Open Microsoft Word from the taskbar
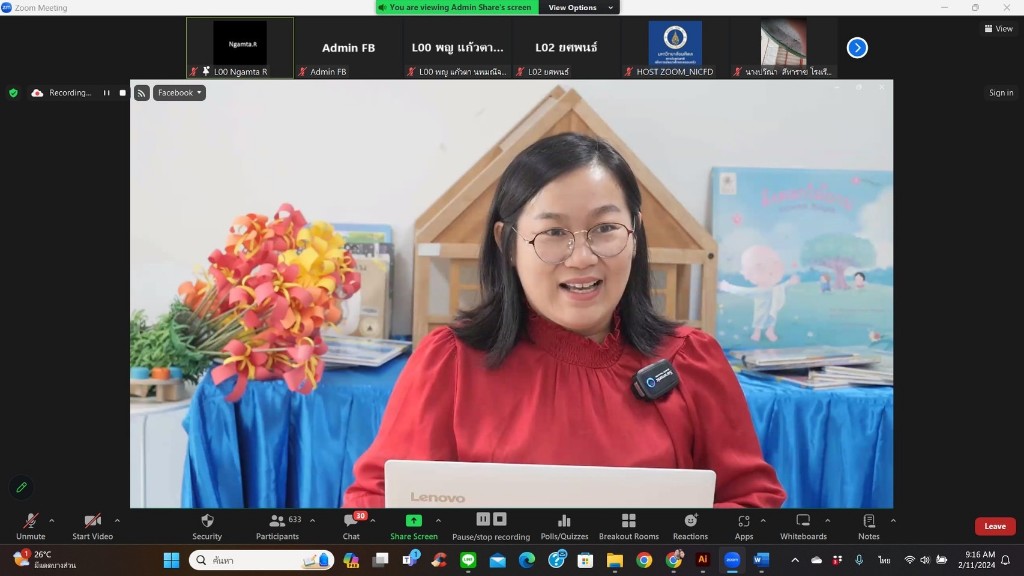 [761, 560]
